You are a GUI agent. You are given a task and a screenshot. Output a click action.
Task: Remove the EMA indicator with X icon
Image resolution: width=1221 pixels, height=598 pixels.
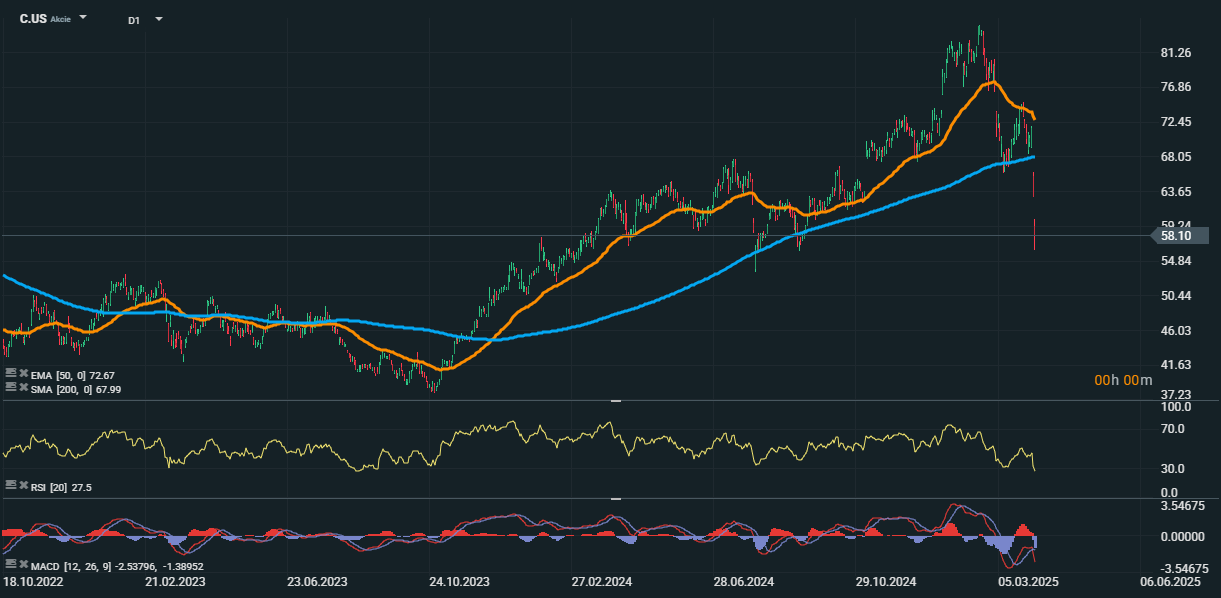point(23,373)
